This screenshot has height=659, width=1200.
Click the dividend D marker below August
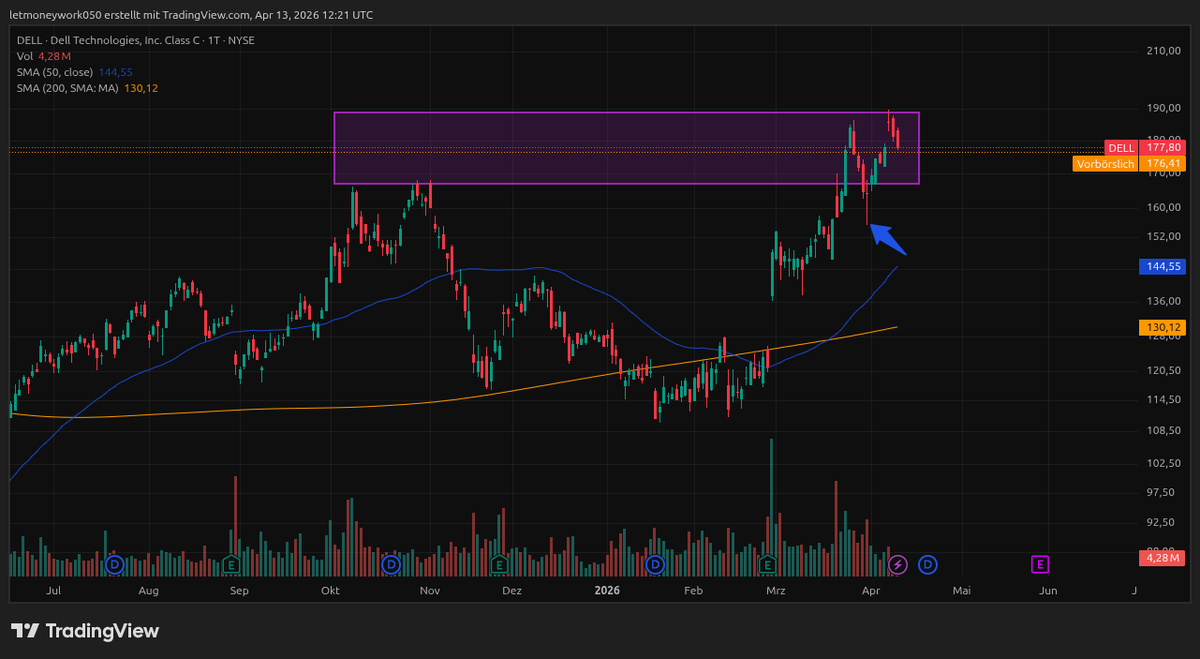[x=114, y=565]
